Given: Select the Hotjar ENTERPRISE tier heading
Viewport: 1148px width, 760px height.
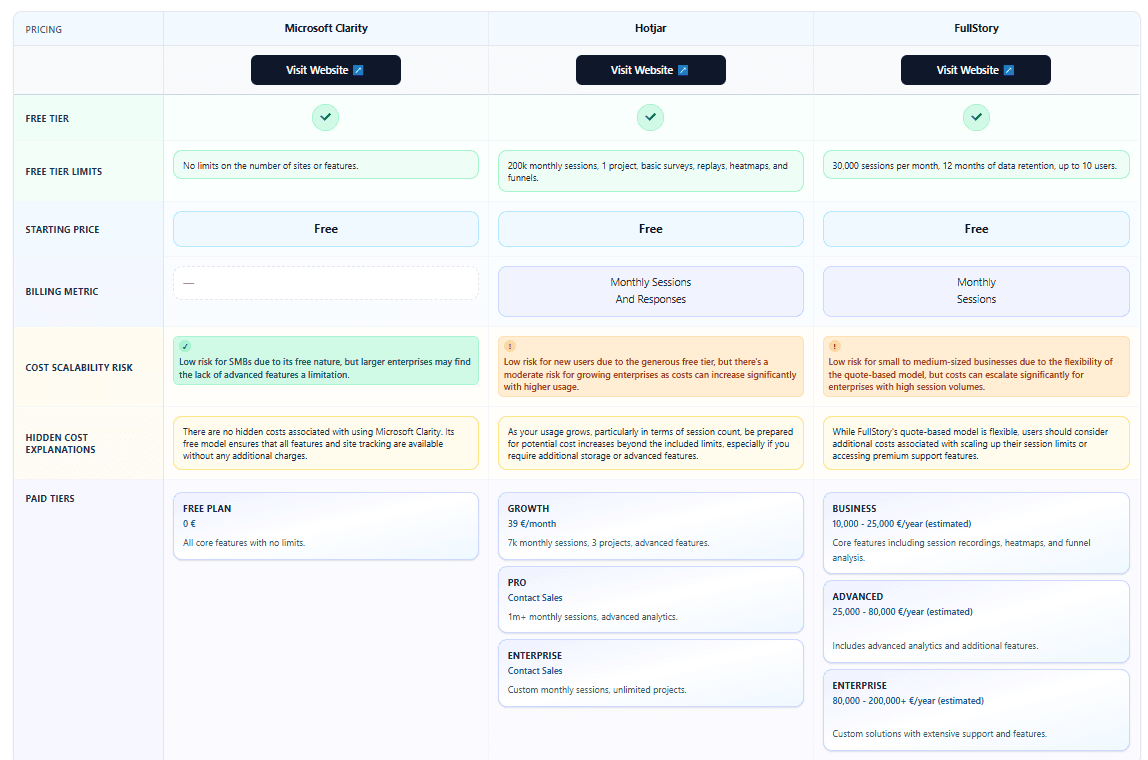Looking at the screenshot, I should pyautogui.click(x=535, y=656).
